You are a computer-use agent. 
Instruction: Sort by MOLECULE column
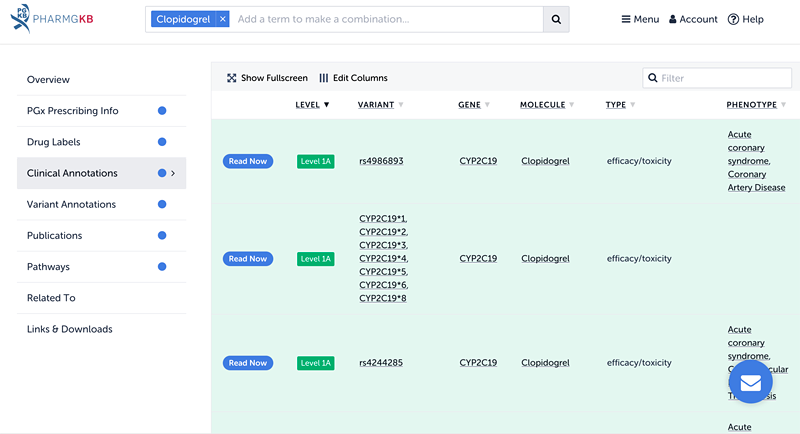coord(547,105)
